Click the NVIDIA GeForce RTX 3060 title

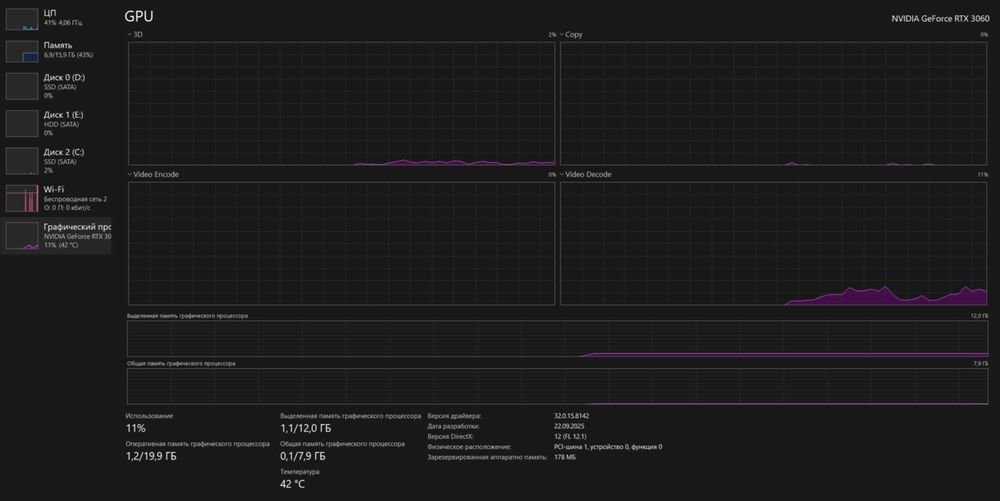point(940,18)
